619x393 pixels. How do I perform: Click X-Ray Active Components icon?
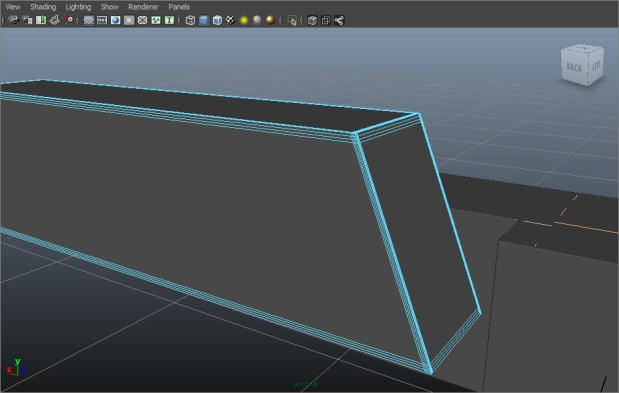point(326,20)
